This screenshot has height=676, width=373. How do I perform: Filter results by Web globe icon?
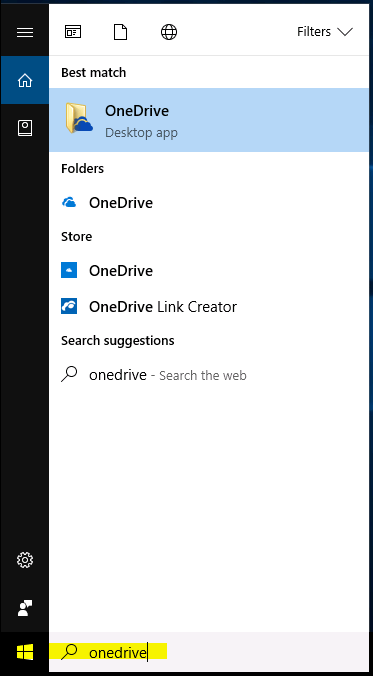[169, 32]
